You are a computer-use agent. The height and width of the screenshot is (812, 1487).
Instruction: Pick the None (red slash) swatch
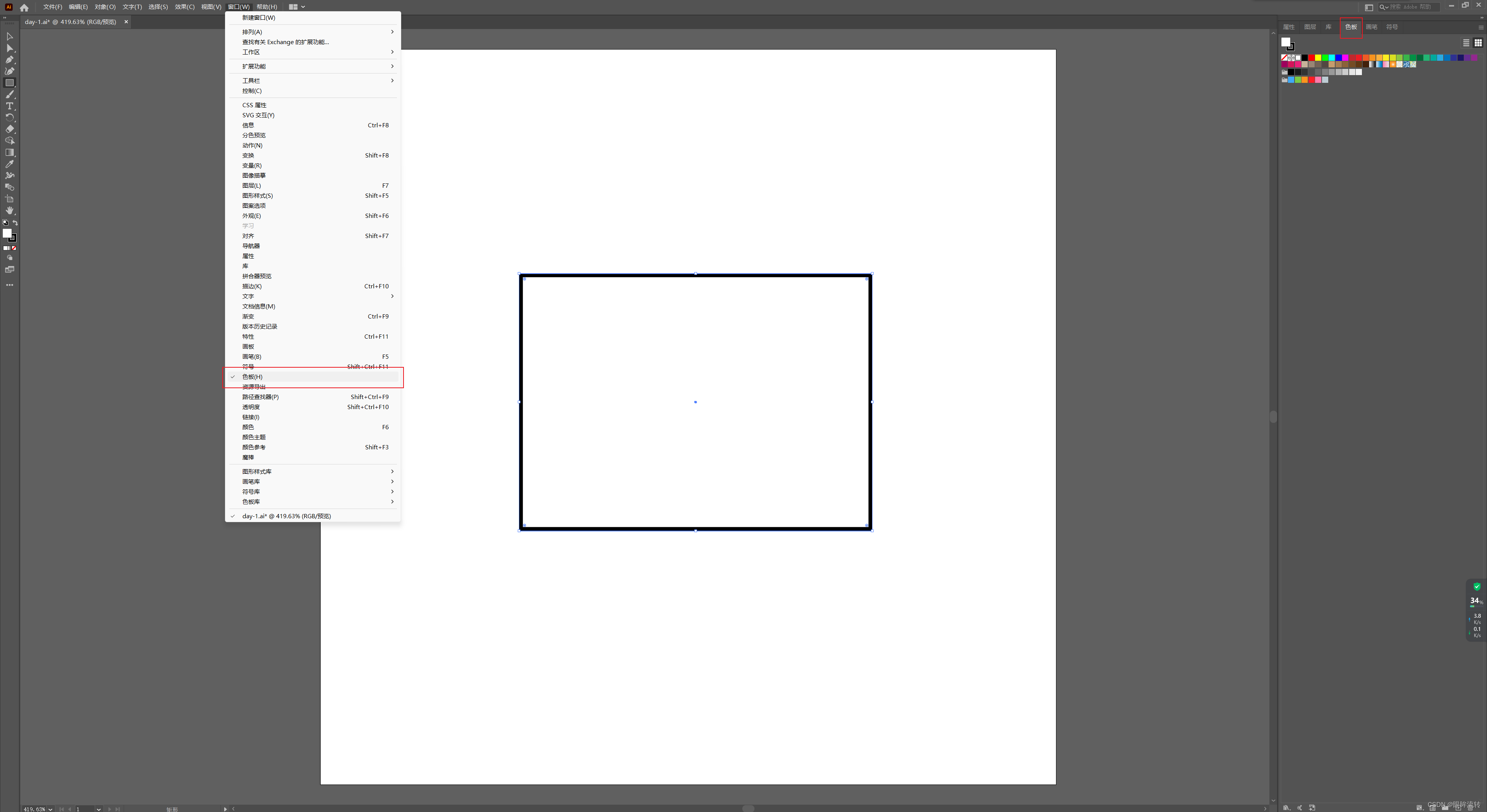tap(1284, 58)
